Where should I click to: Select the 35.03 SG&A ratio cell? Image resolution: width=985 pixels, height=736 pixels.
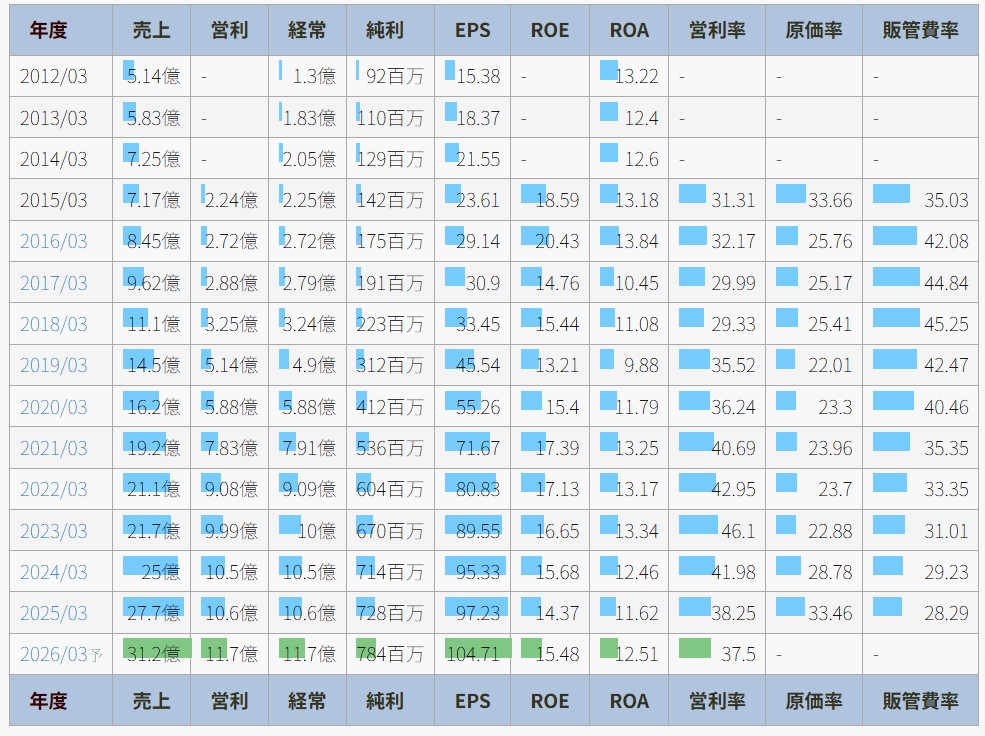pyautogui.click(x=920, y=200)
